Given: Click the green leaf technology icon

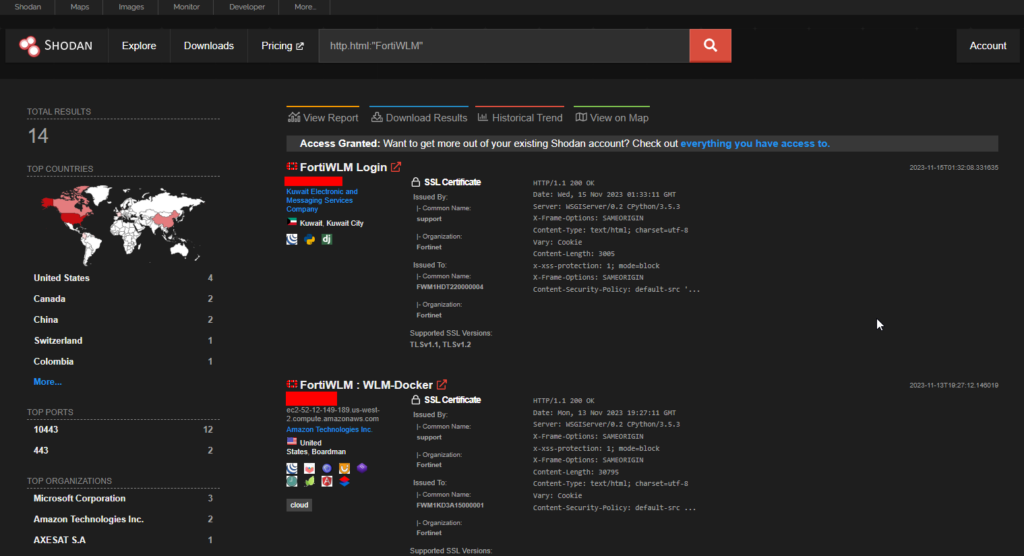Looking at the screenshot, I should coord(310,481).
